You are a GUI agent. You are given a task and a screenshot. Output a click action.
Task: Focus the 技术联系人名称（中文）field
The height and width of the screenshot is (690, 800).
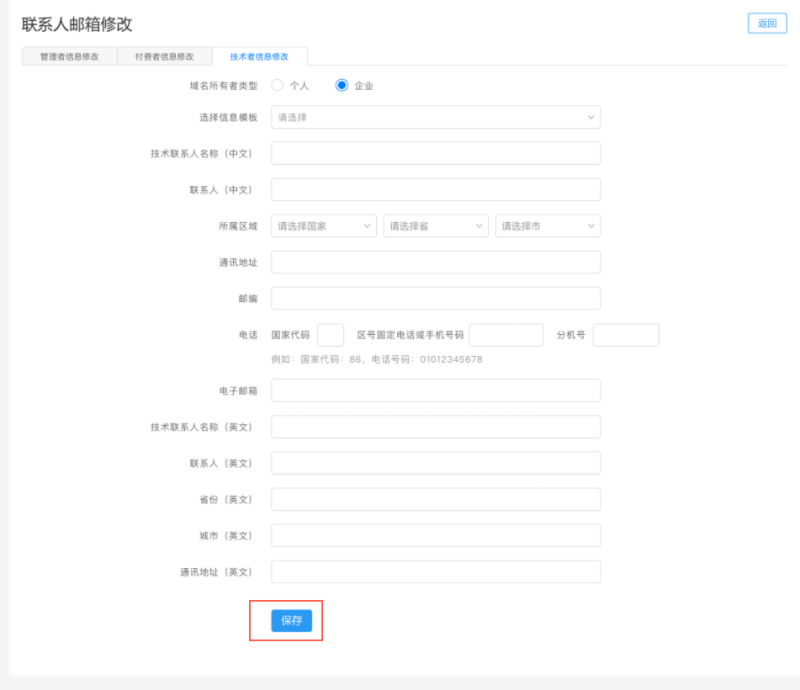[435, 153]
